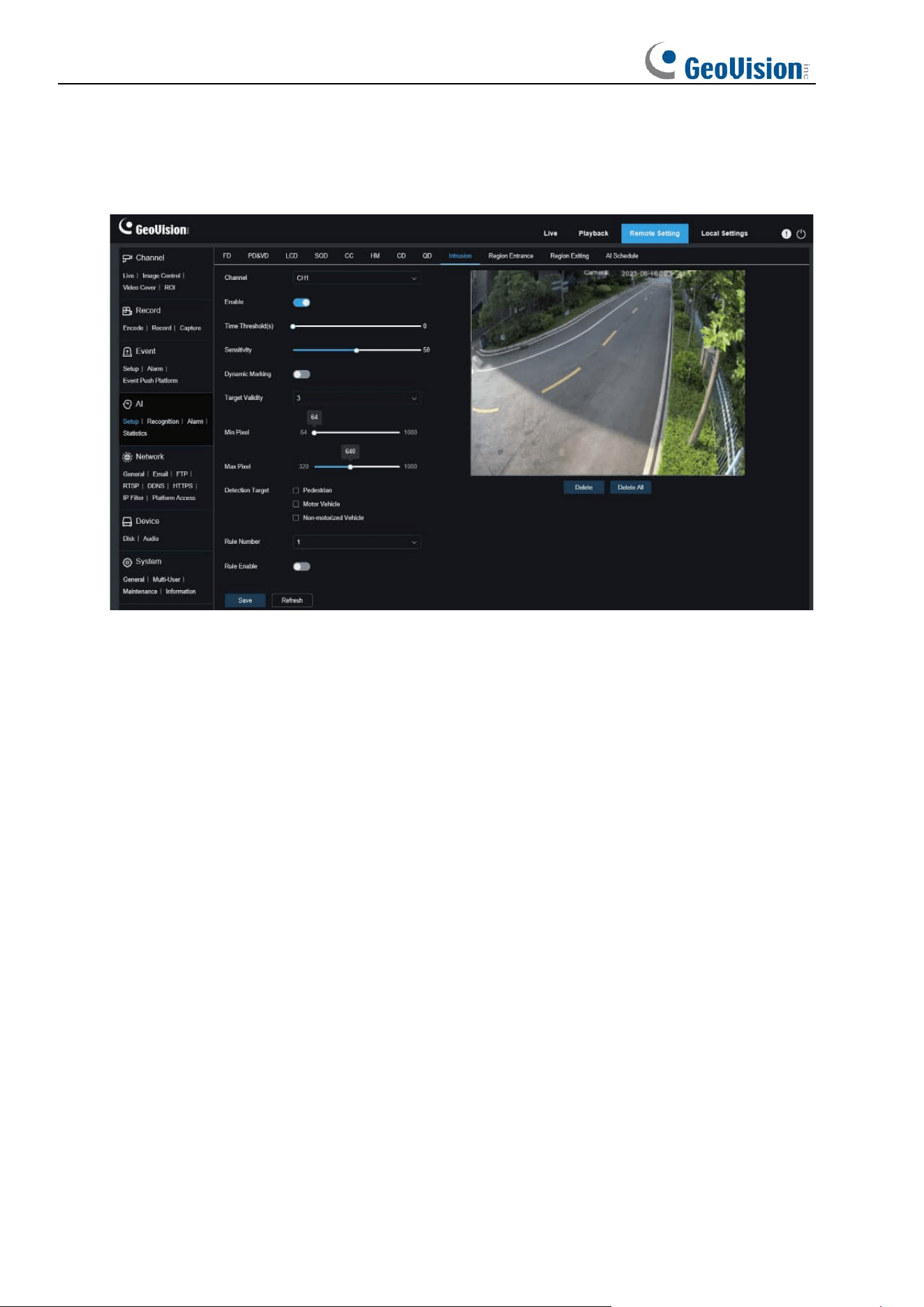Screen dimensions: 924x1307
Task: Open the Network globe icon
Action: tap(127, 457)
